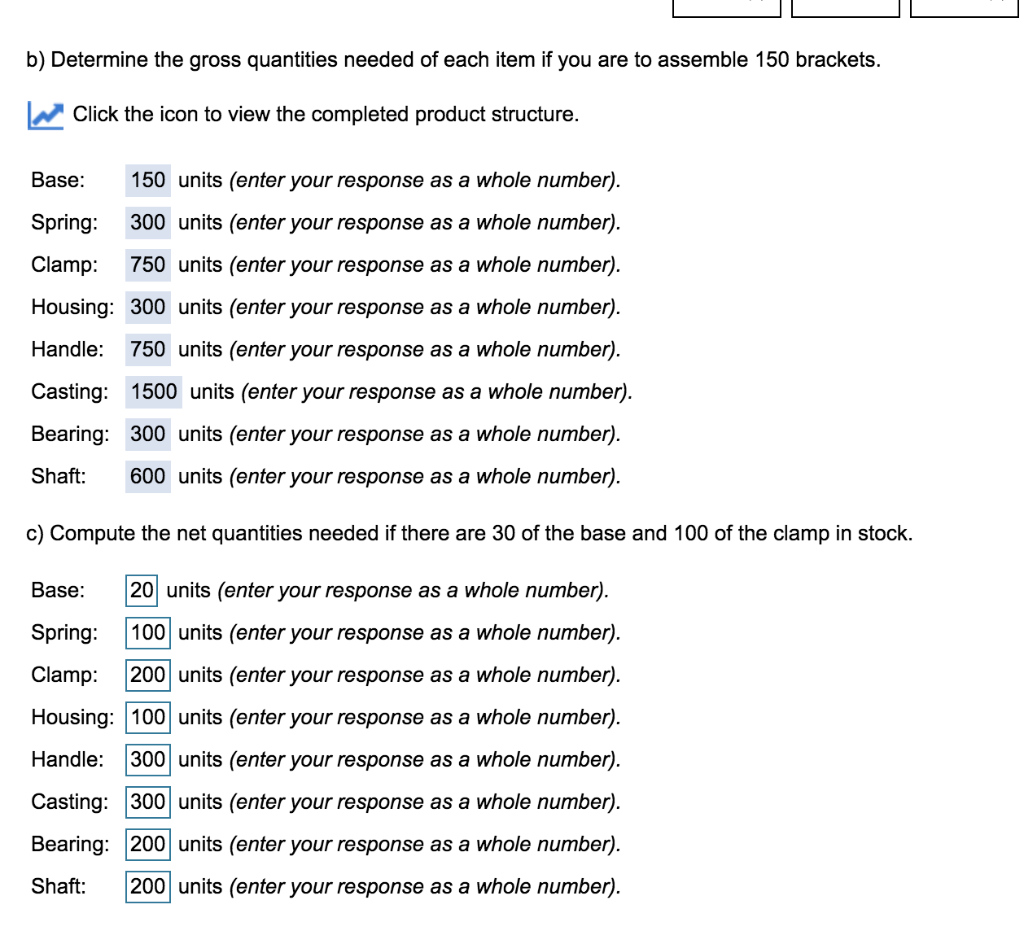Select the net Shaft input box showing 200
The width and height of the screenshot is (1024, 944).
148,887
